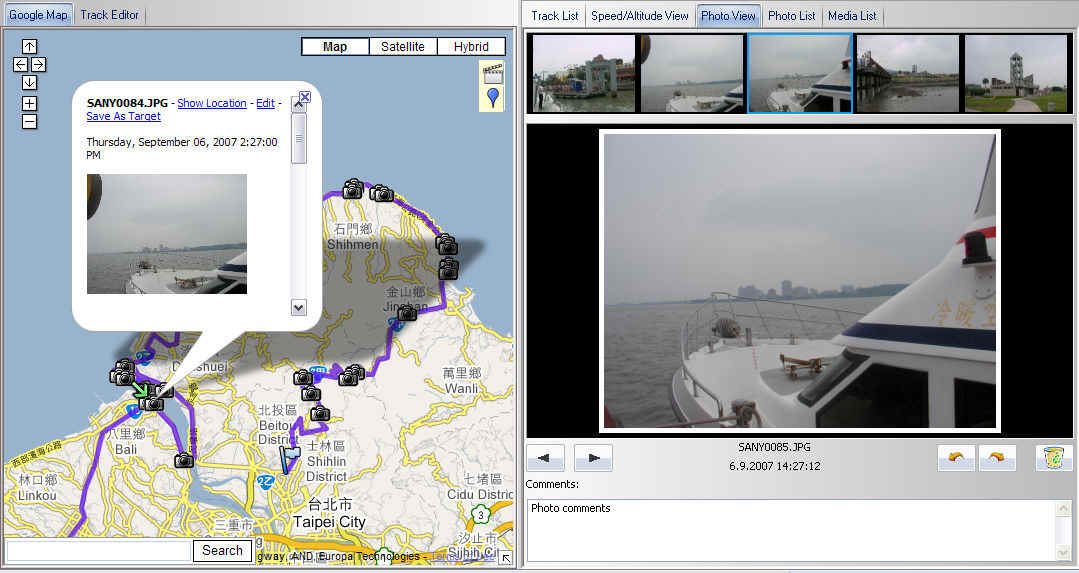This screenshot has width=1079, height=573.
Task: Click the blue flag marker near Shihlin
Action: point(290,459)
